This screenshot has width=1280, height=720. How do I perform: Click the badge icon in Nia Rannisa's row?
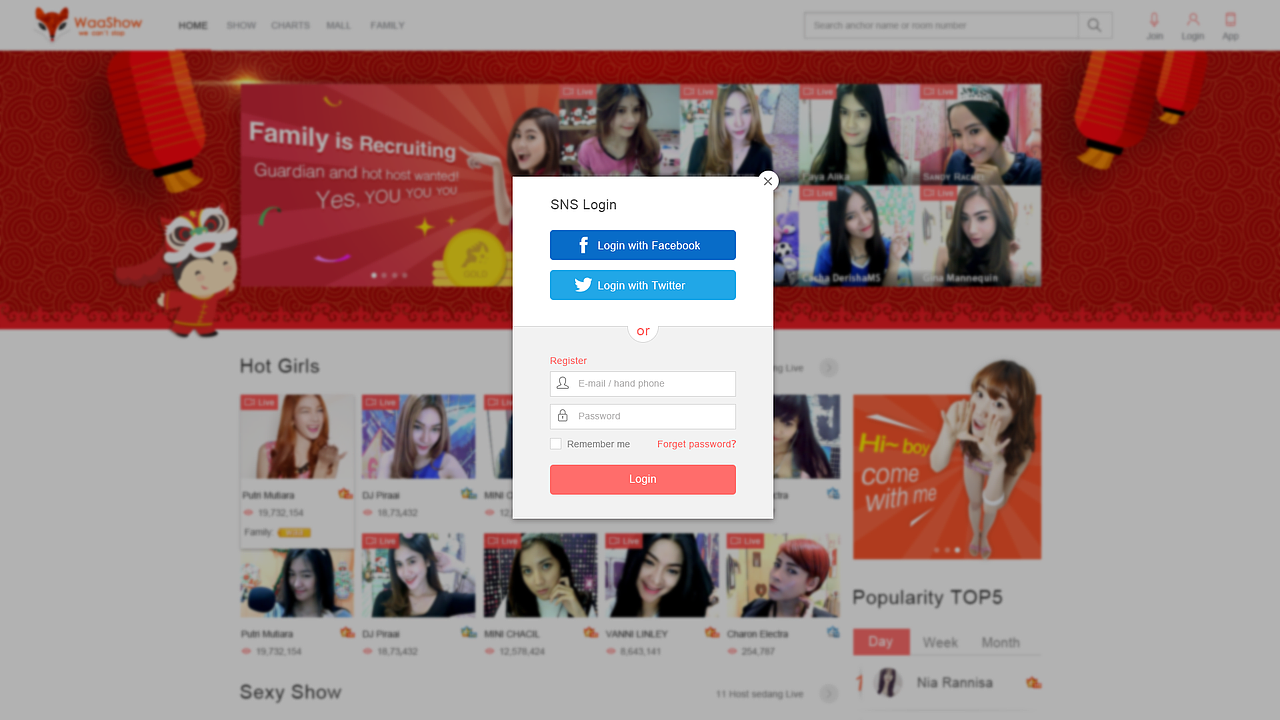tap(1033, 683)
